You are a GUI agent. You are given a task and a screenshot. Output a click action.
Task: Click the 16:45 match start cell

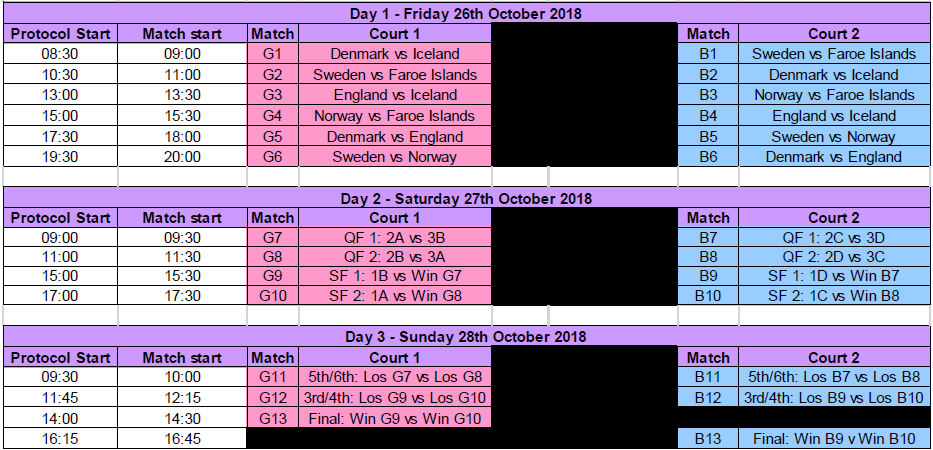(182, 439)
